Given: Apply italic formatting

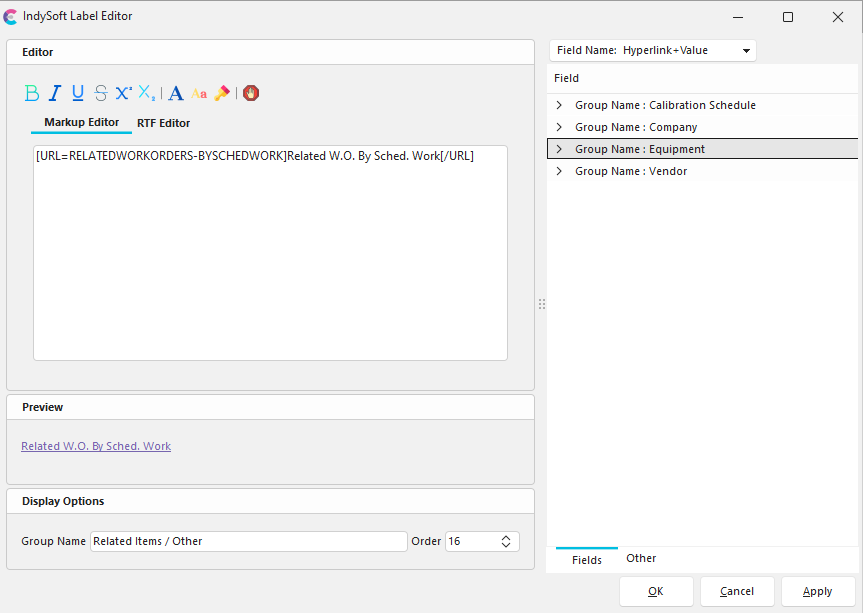Looking at the screenshot, I should [55, 93].
